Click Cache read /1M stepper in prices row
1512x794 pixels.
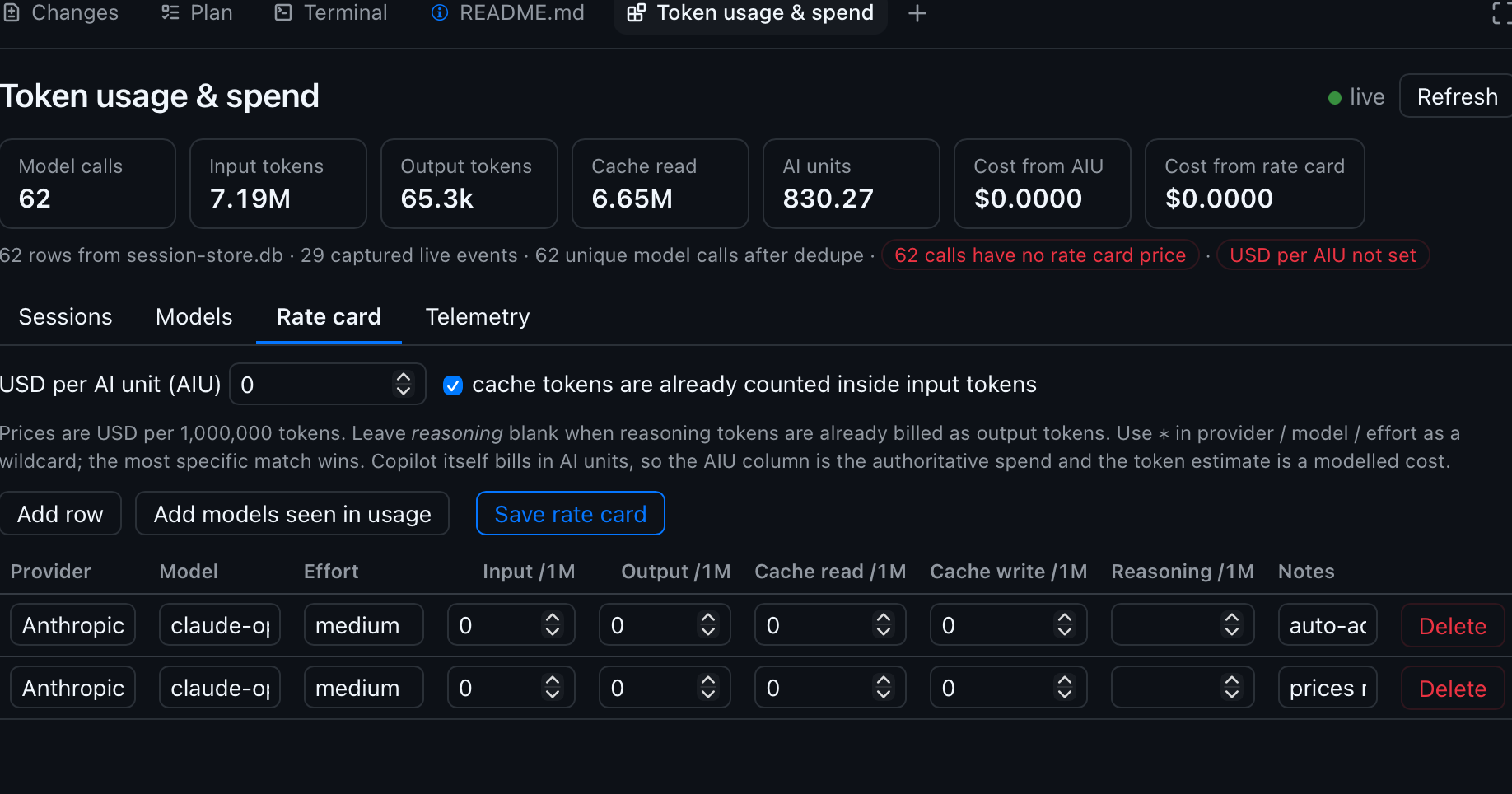884,688
